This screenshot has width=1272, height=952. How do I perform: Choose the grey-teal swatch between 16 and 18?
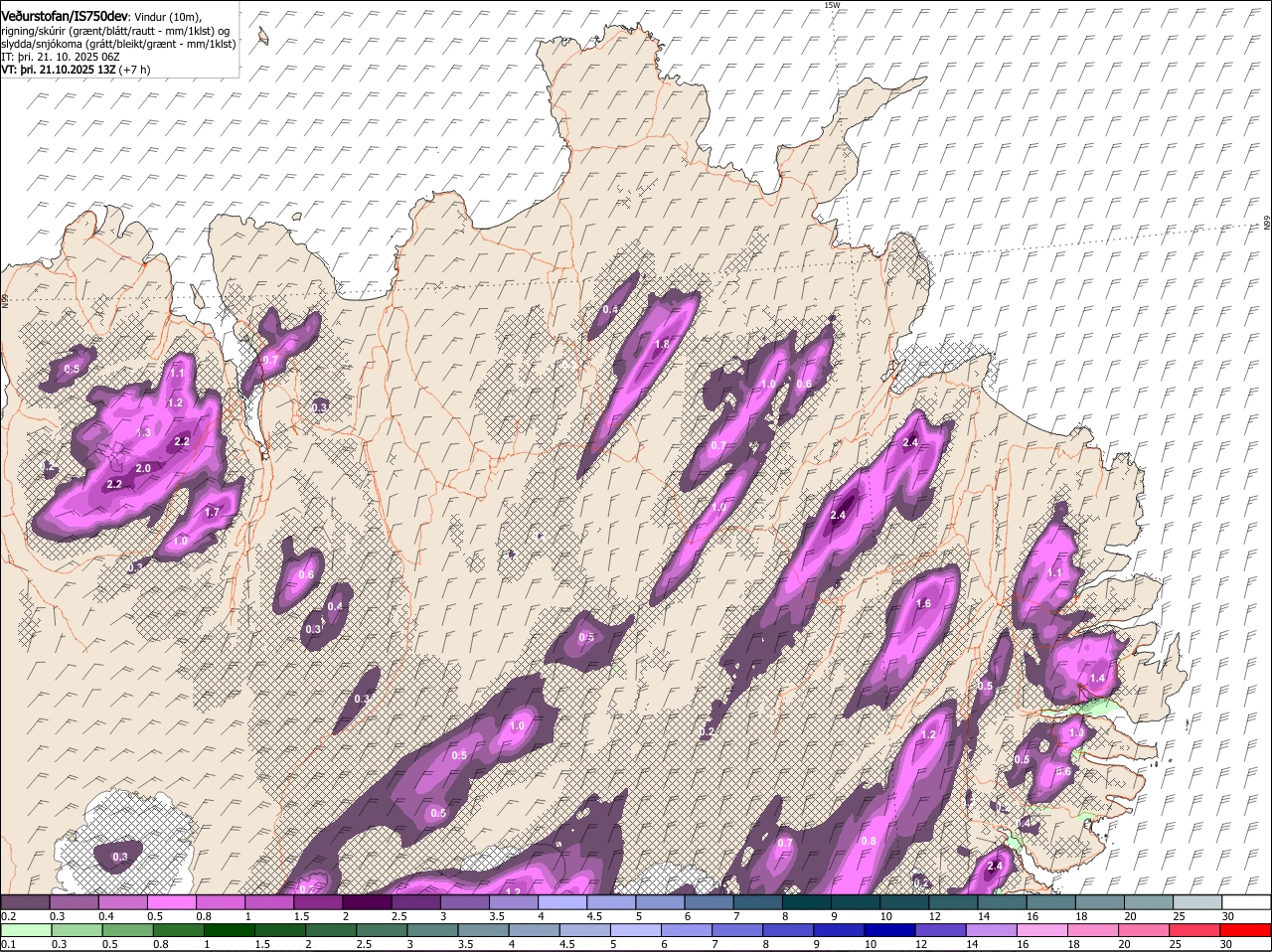pos(1051,902)
